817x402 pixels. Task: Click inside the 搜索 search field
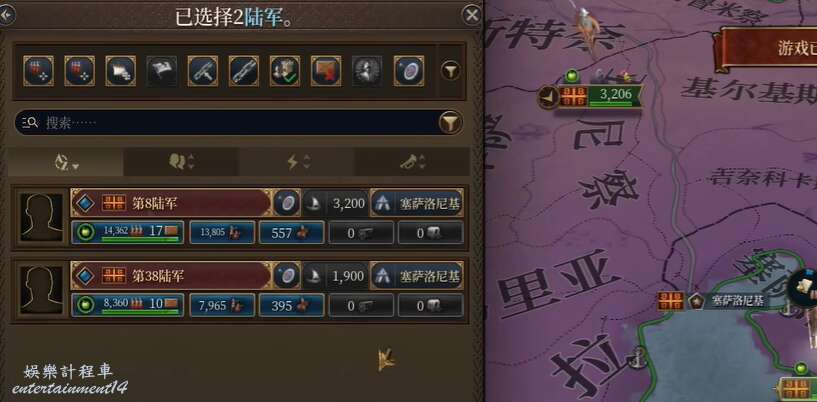(x=229, y=123)
